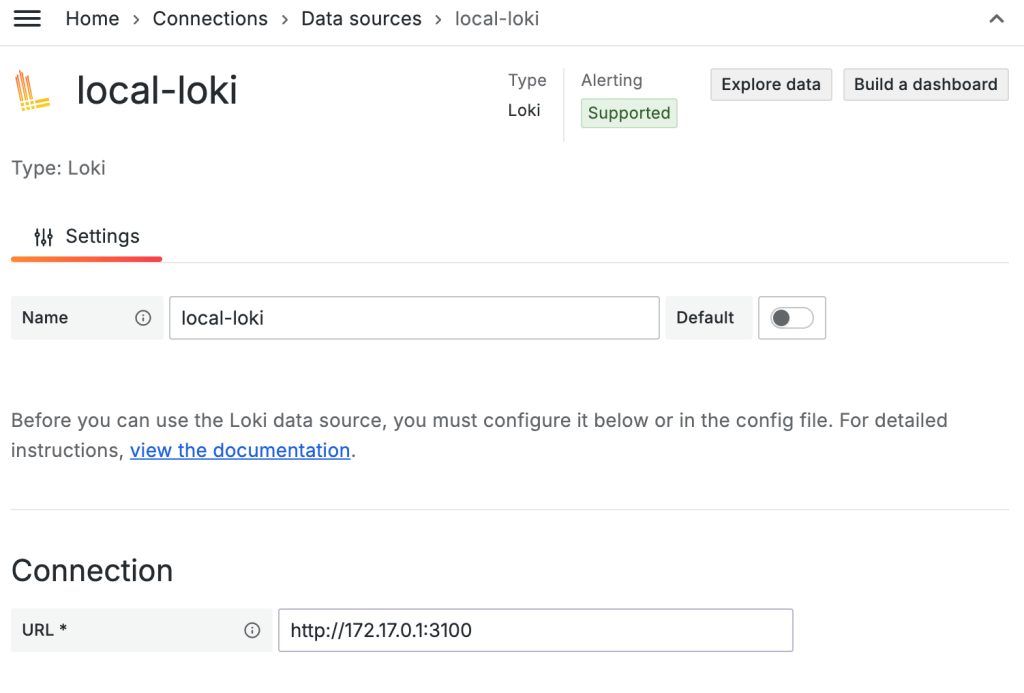Go to Data sources breadcrumb
The height and width of the screenshot is (693, 1024).
click(x=361, y=19)
